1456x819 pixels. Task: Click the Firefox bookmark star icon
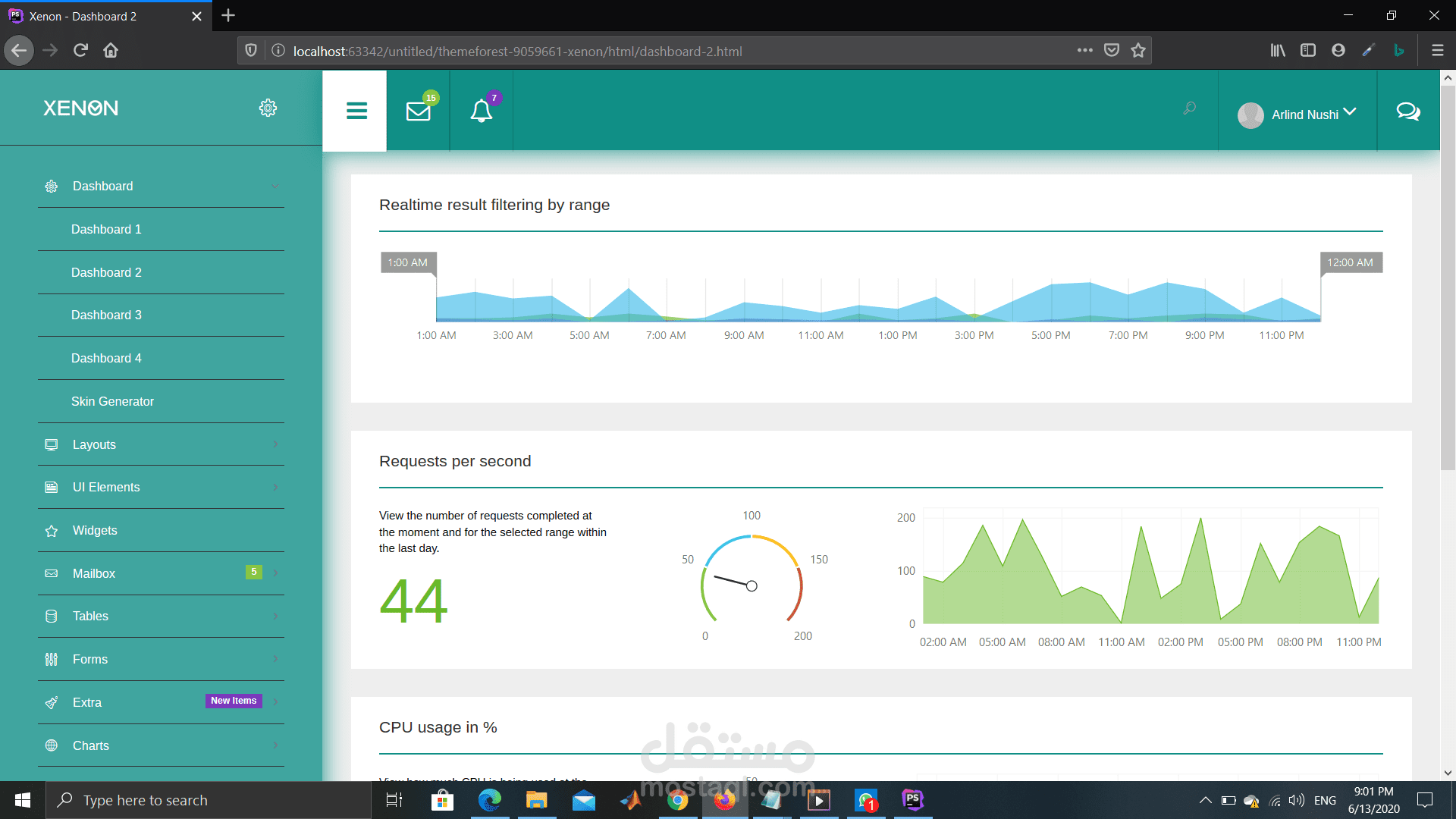coord(1137,51)
